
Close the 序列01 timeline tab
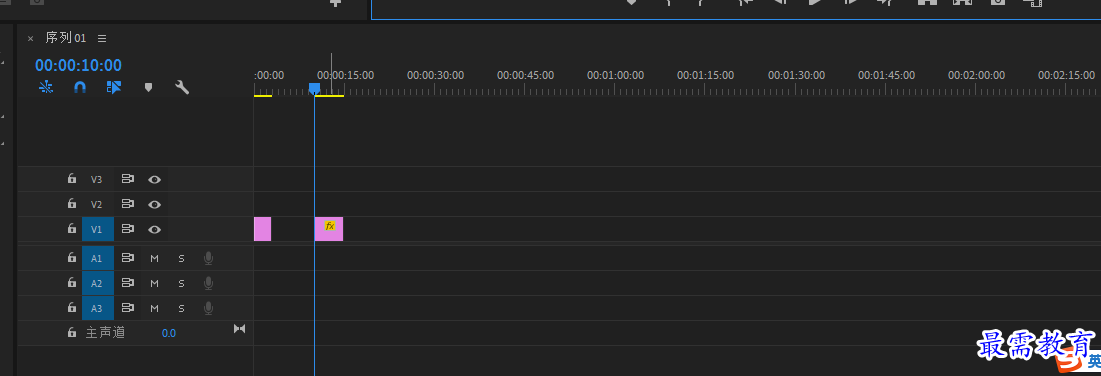coord(30,39)
